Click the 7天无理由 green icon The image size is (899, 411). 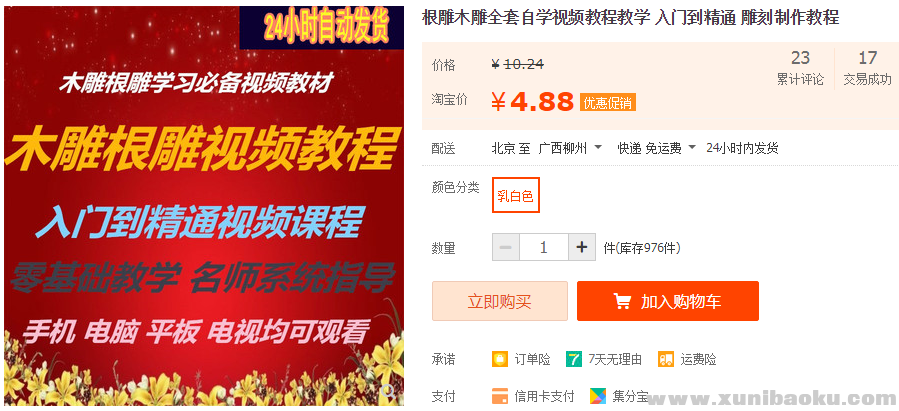[x=573, y=359]
